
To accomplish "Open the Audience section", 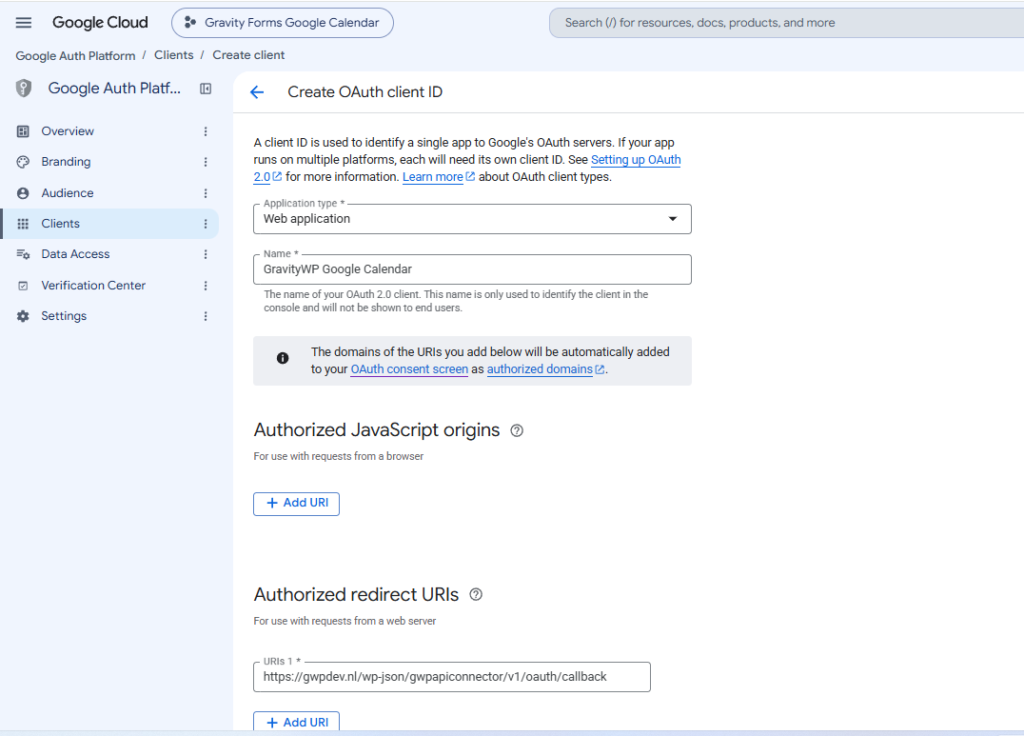I will tap(67, 193).
